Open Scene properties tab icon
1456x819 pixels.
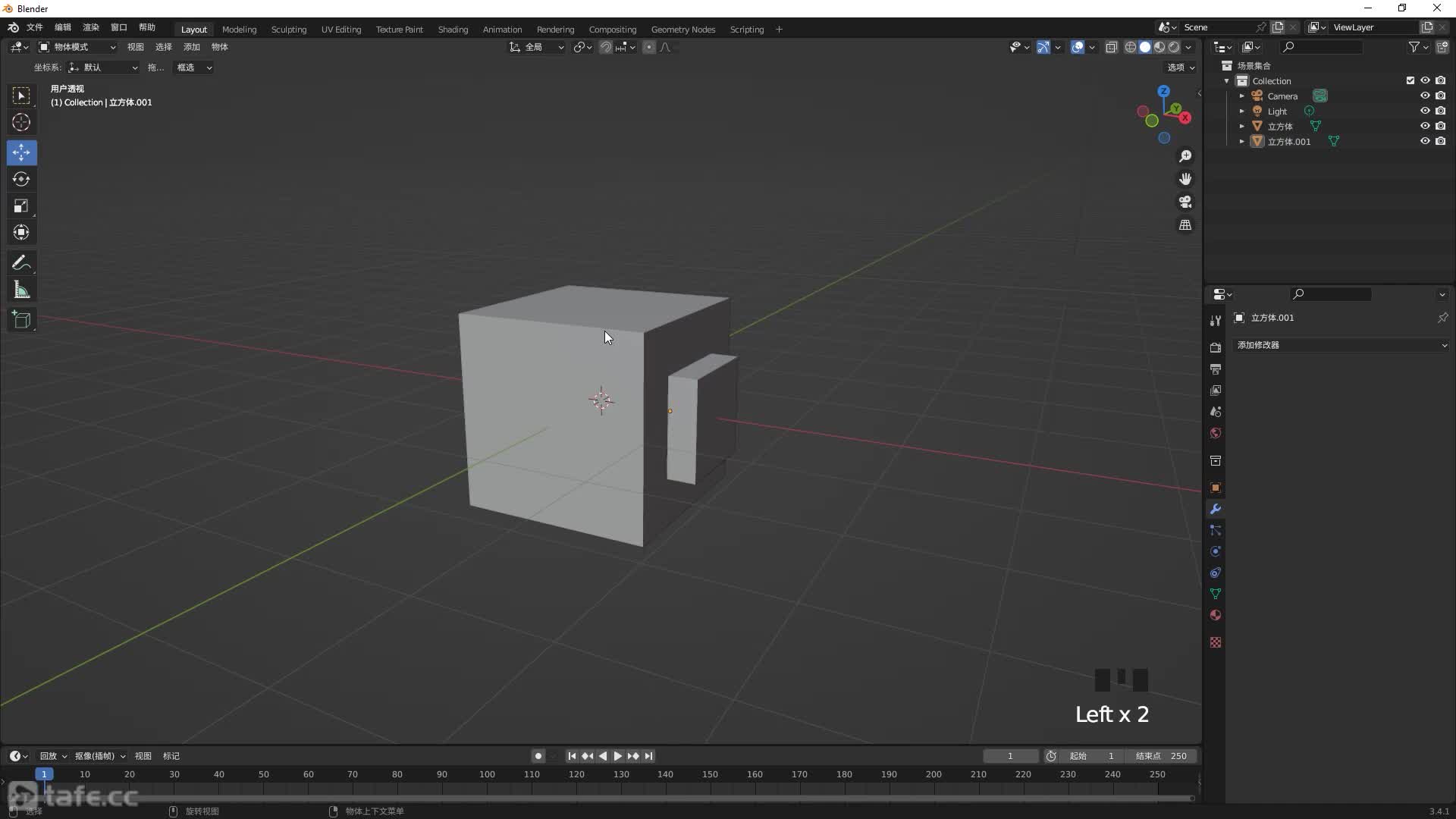click(x=1216, y=411)
